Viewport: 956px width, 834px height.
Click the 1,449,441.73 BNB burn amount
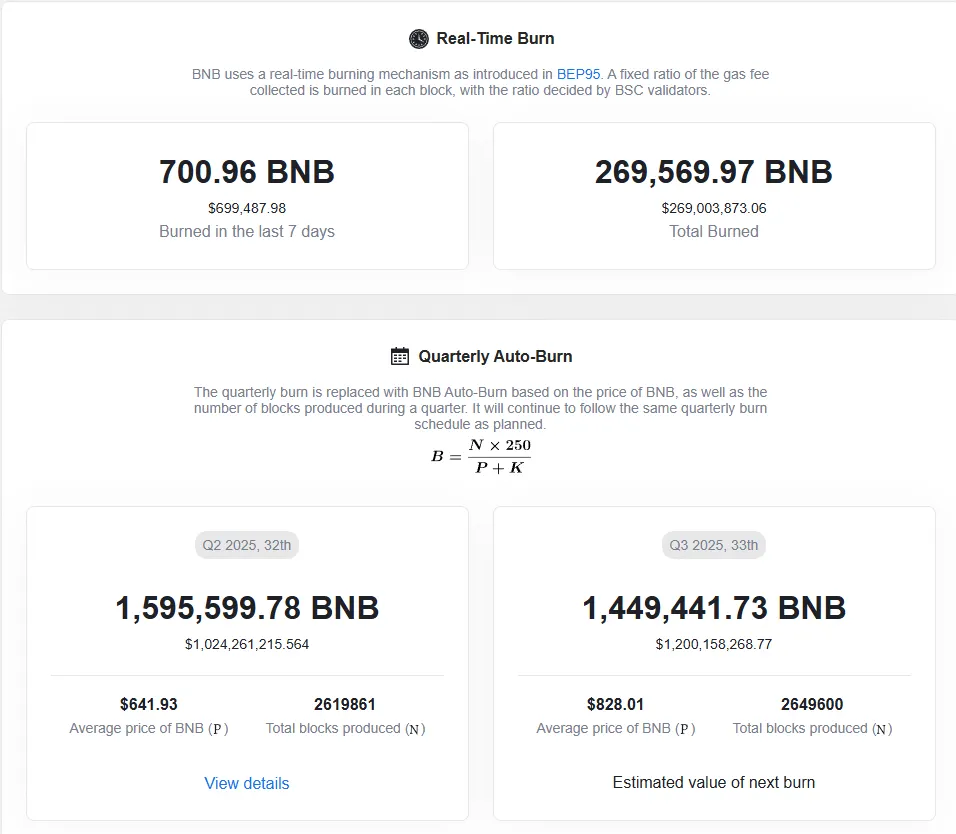(x=714, y=608)
